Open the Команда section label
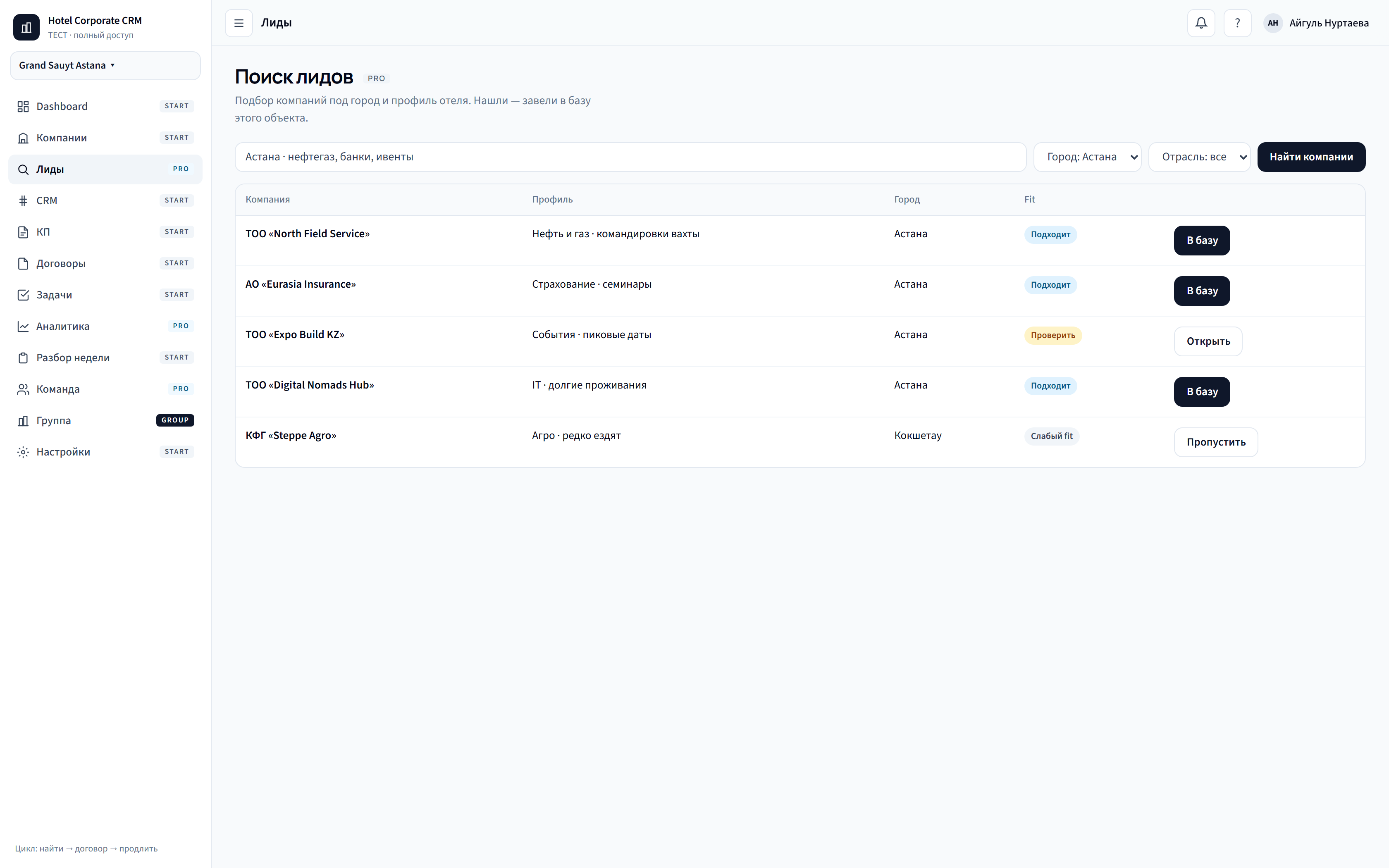This screenshot has width=1389, height=868. pyautogui.click(x=58, y=389)
